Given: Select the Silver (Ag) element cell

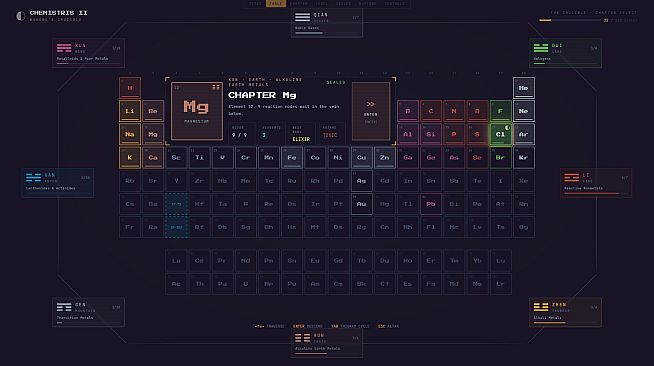Looking at the screenshot, I should click(362, 181).
